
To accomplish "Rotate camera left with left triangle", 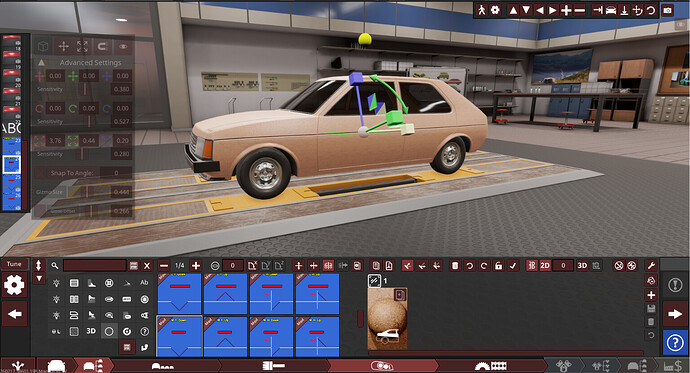I will tap(540, 10).
